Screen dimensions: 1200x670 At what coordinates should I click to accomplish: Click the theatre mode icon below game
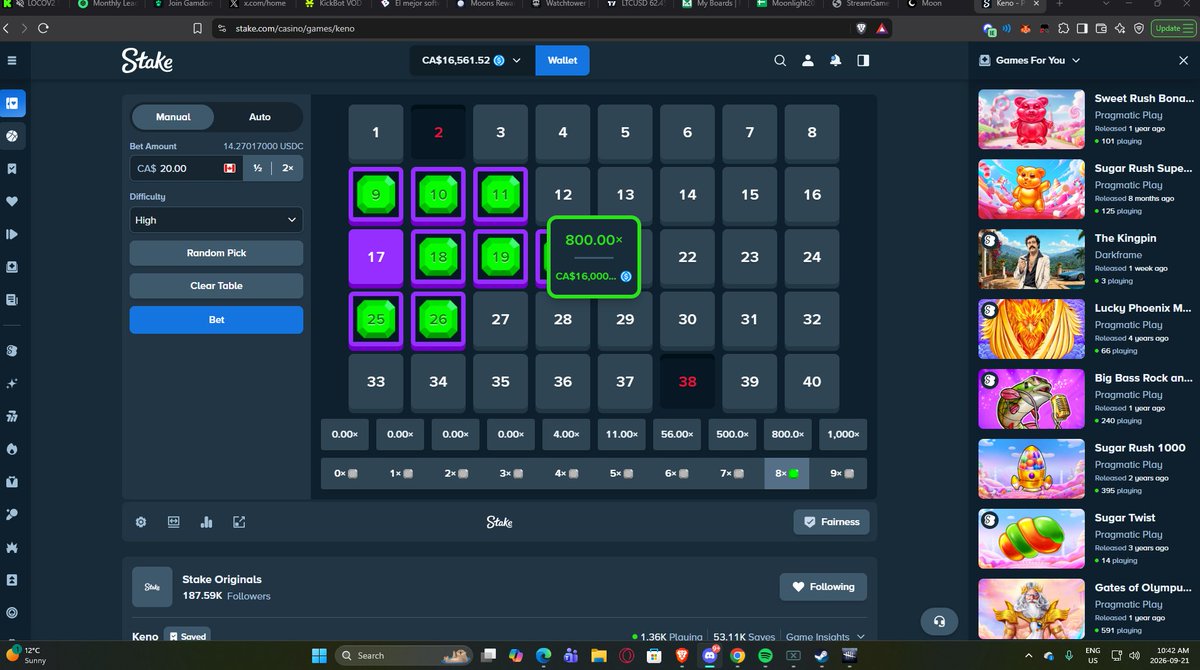(173, 522)
